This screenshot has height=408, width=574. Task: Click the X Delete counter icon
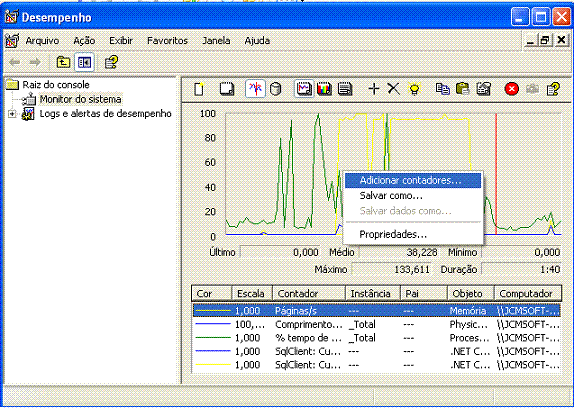pos(394,89)
